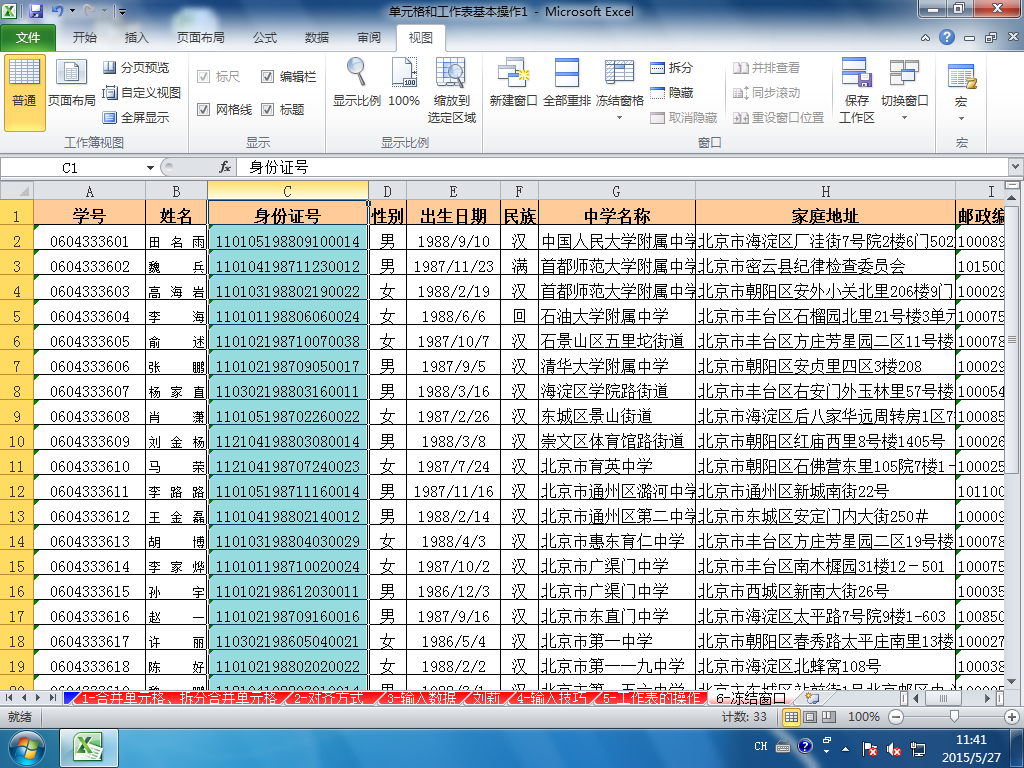Toggle the 网格线 gridlines checkbox
The width and height of the screenshot is (1024, 768).
pos(203,109)
